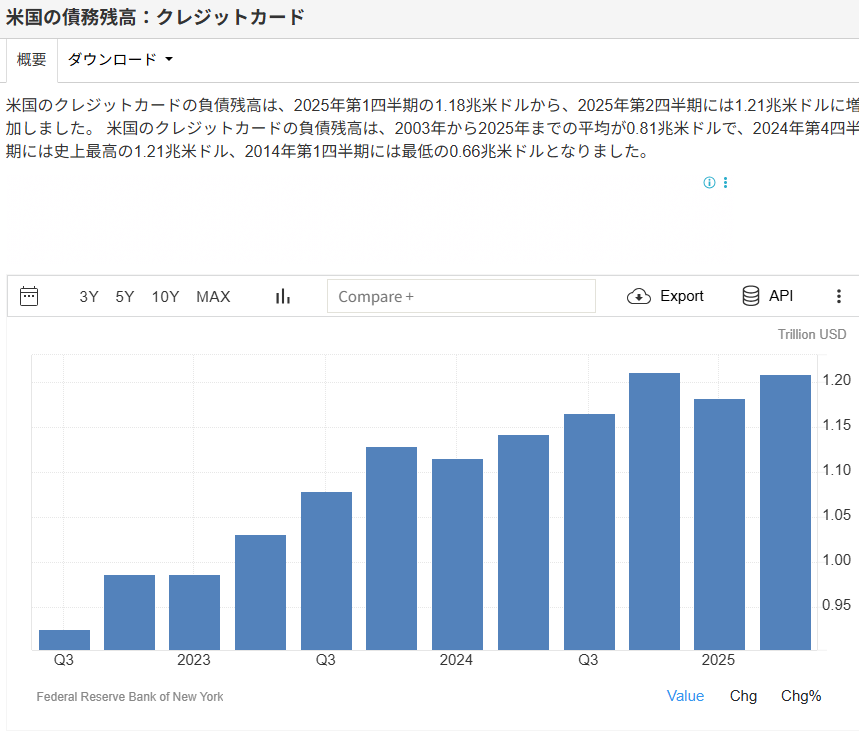The image size is (859, 737).
Task: Click the 1.00 axis value
Action: click(x=837, y=560)
